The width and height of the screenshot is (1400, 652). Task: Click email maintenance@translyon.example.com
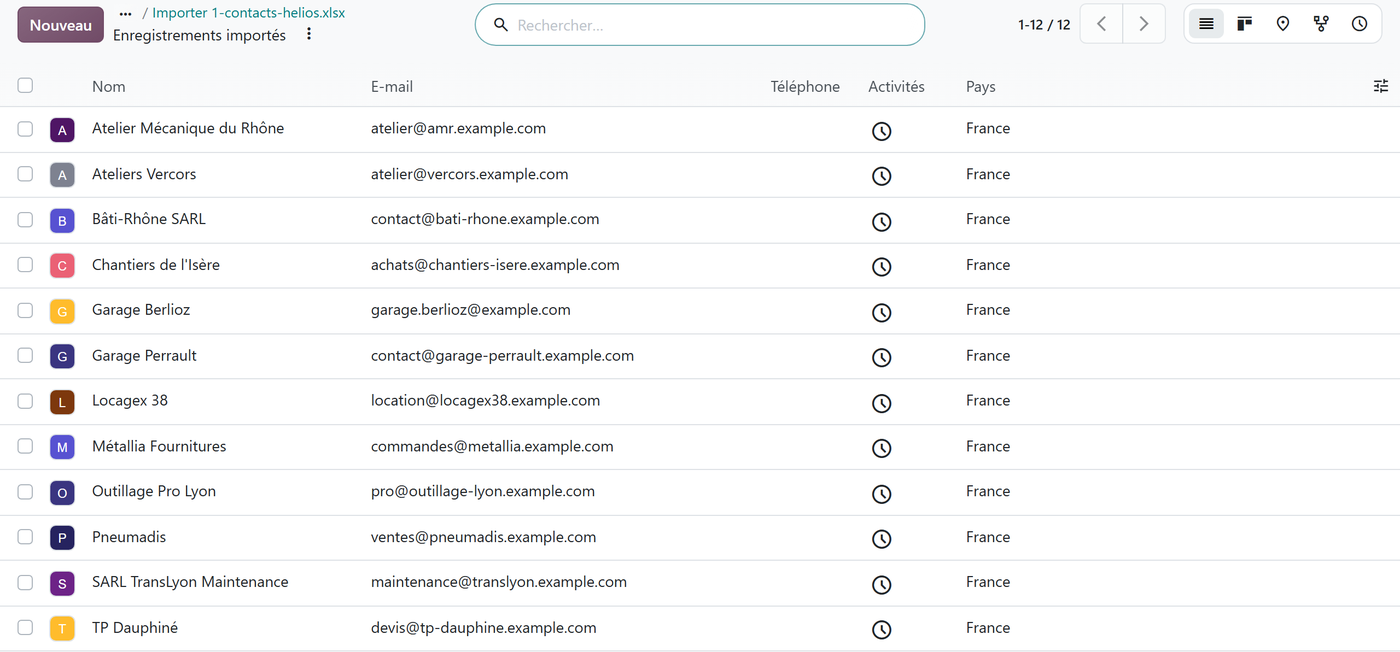pos(499,582)
